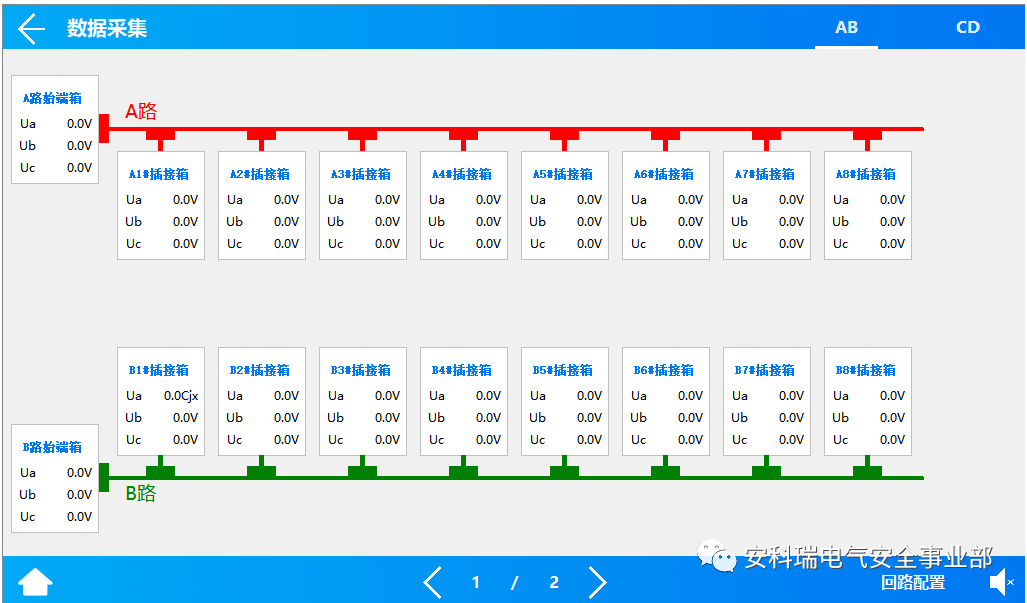This screenshot has height=603, width=1027.
Task: Open B7#插接箱 box
Action: 767,401
